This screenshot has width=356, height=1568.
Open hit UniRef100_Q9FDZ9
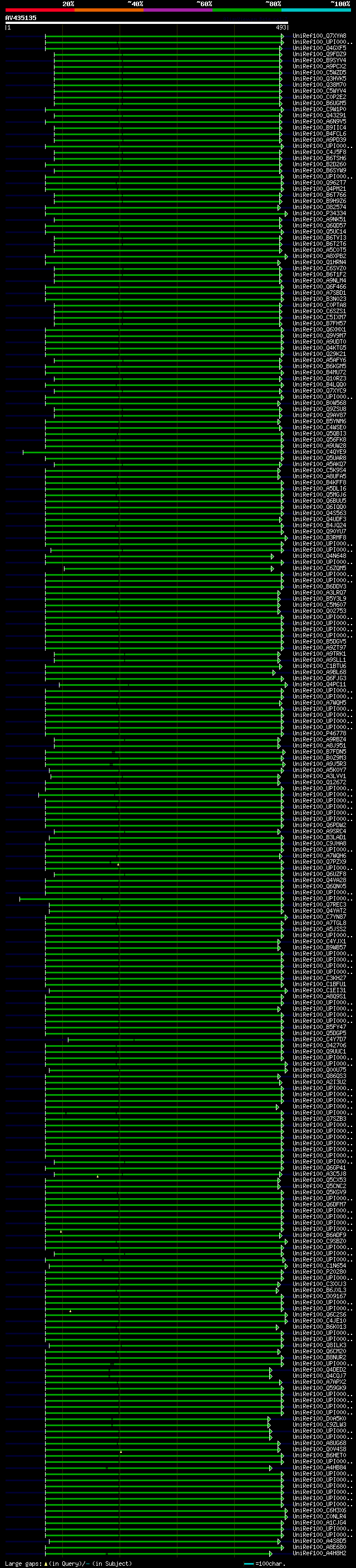pyautogui.click(x=319, y=54)
